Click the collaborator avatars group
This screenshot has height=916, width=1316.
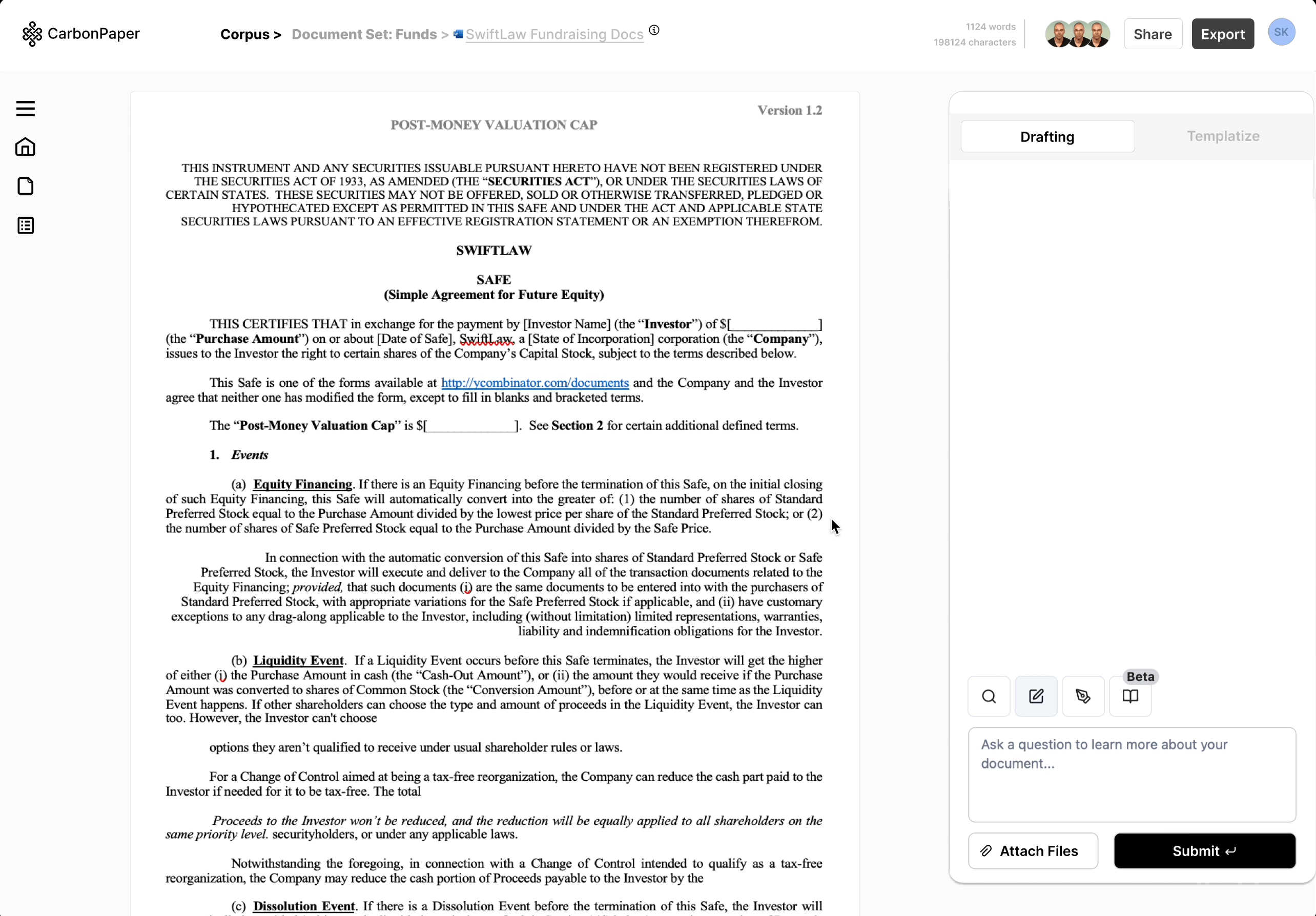pos(1076,34)
